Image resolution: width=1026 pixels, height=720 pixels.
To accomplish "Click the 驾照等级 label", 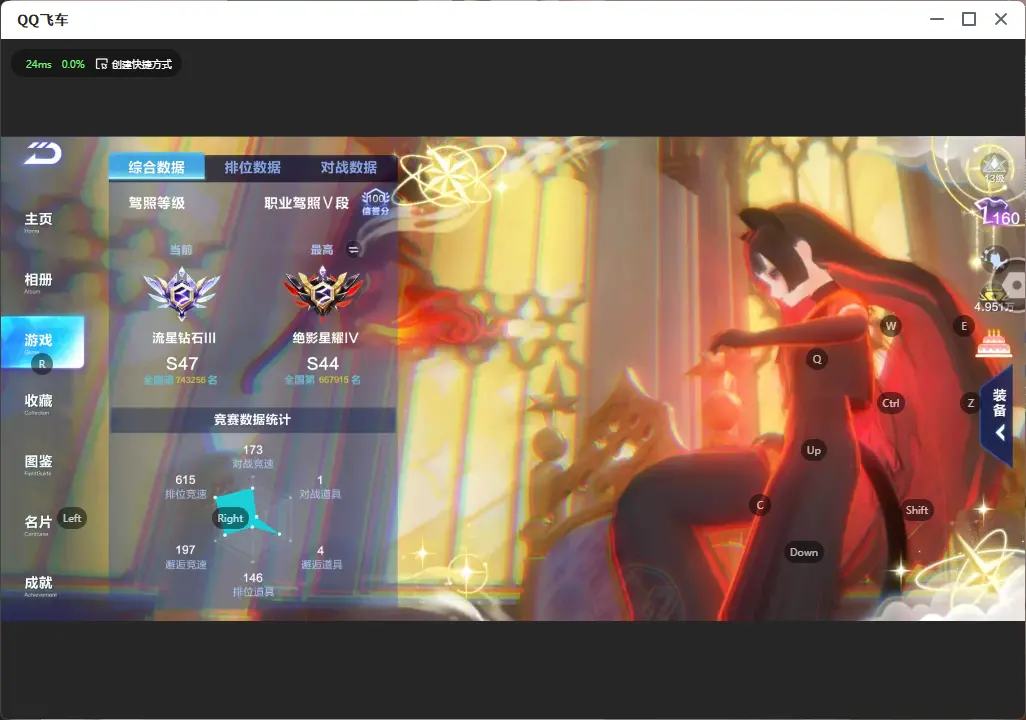I will (157, 203).
